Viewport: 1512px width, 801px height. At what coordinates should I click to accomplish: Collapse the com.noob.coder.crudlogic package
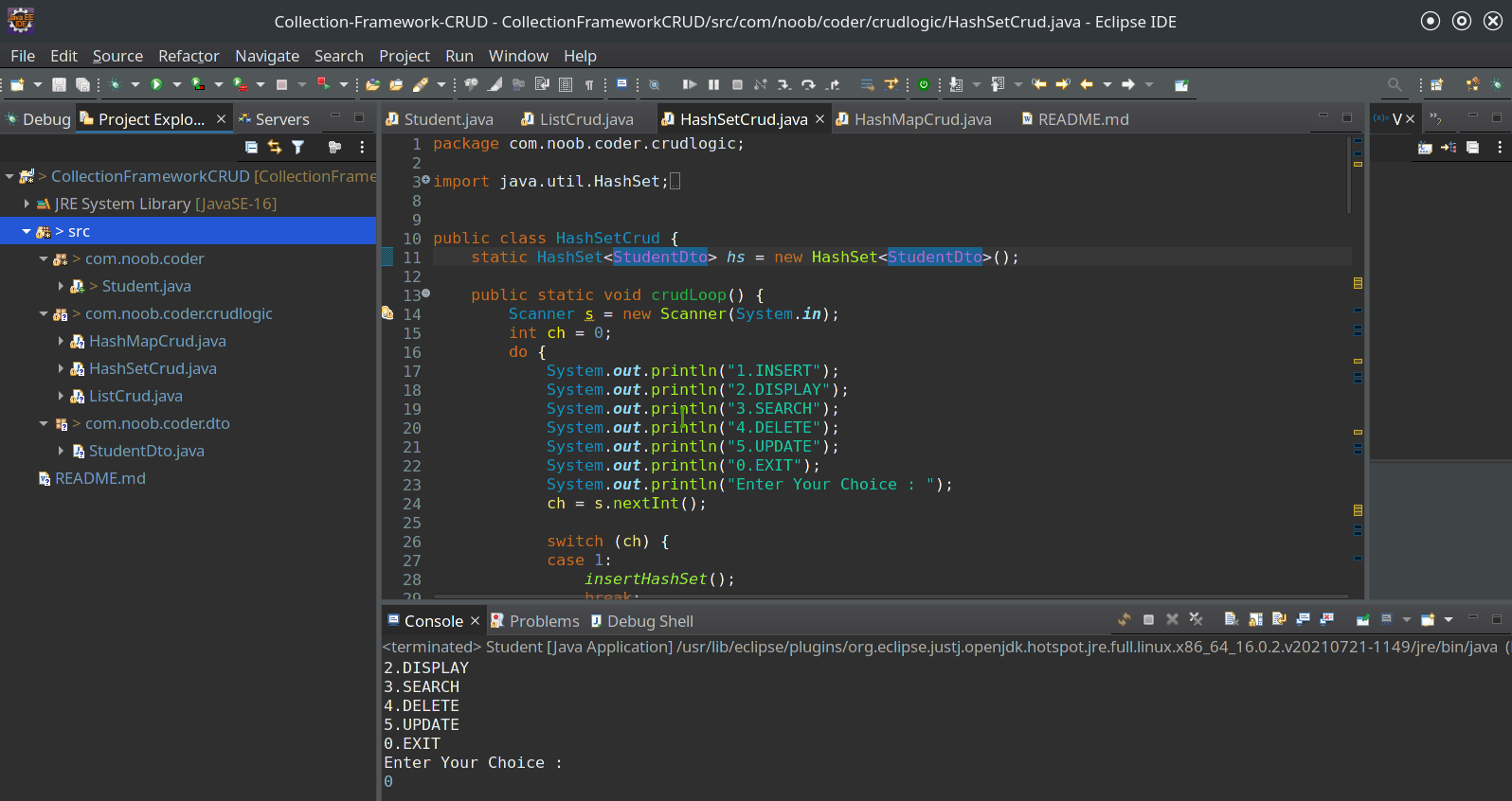[x=44, y=313]
